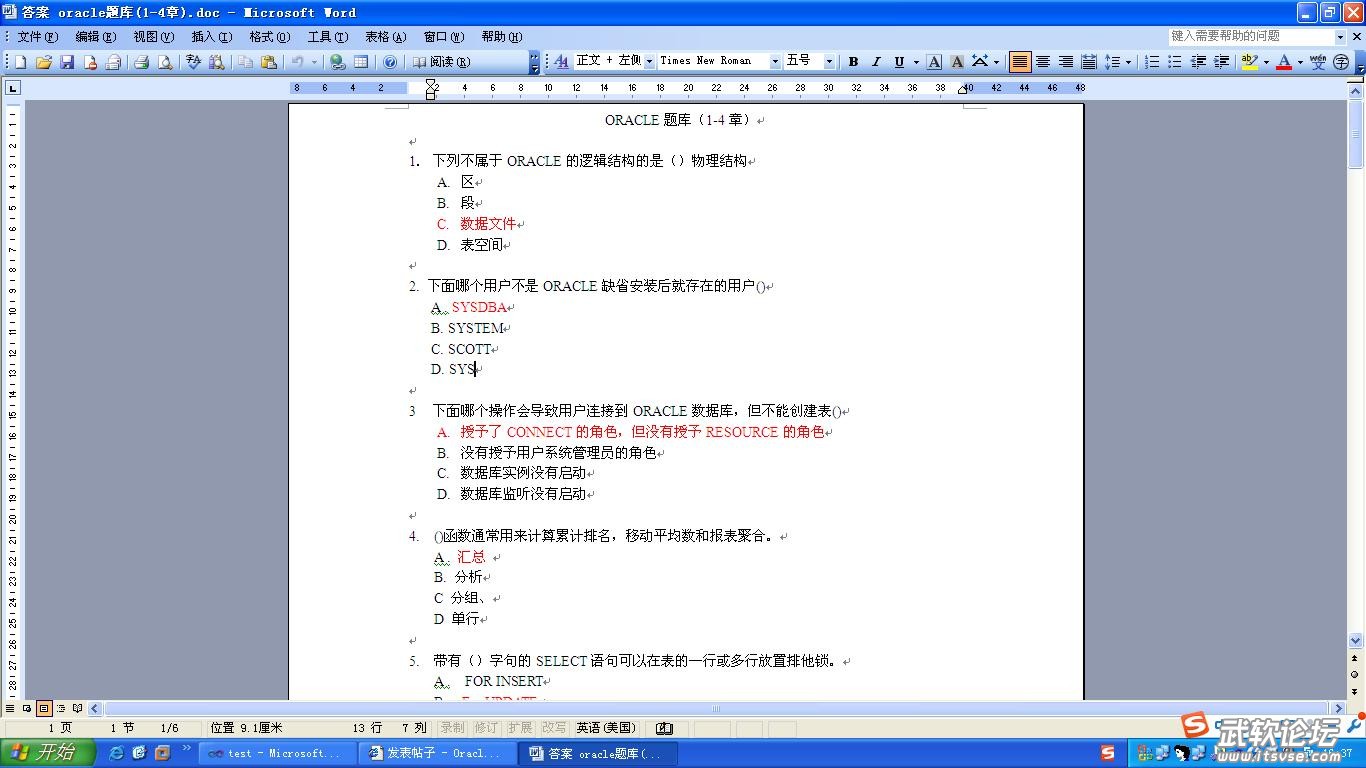
Task: Toggle bold formatting
Action: click(853, 61)
